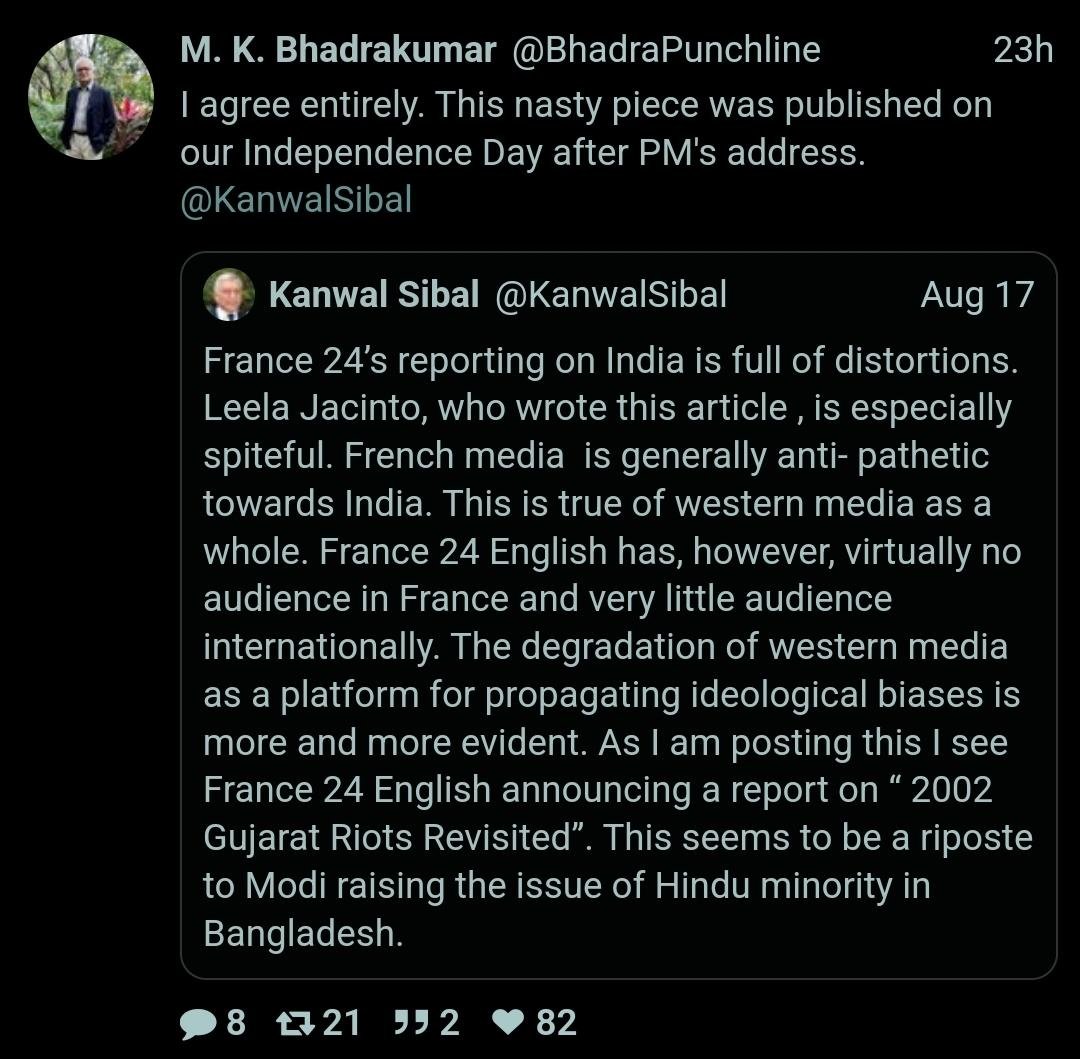Viewport: 1080px width, 1059px height.
Task: View the 82 likes count
Action: point(556,1023)
